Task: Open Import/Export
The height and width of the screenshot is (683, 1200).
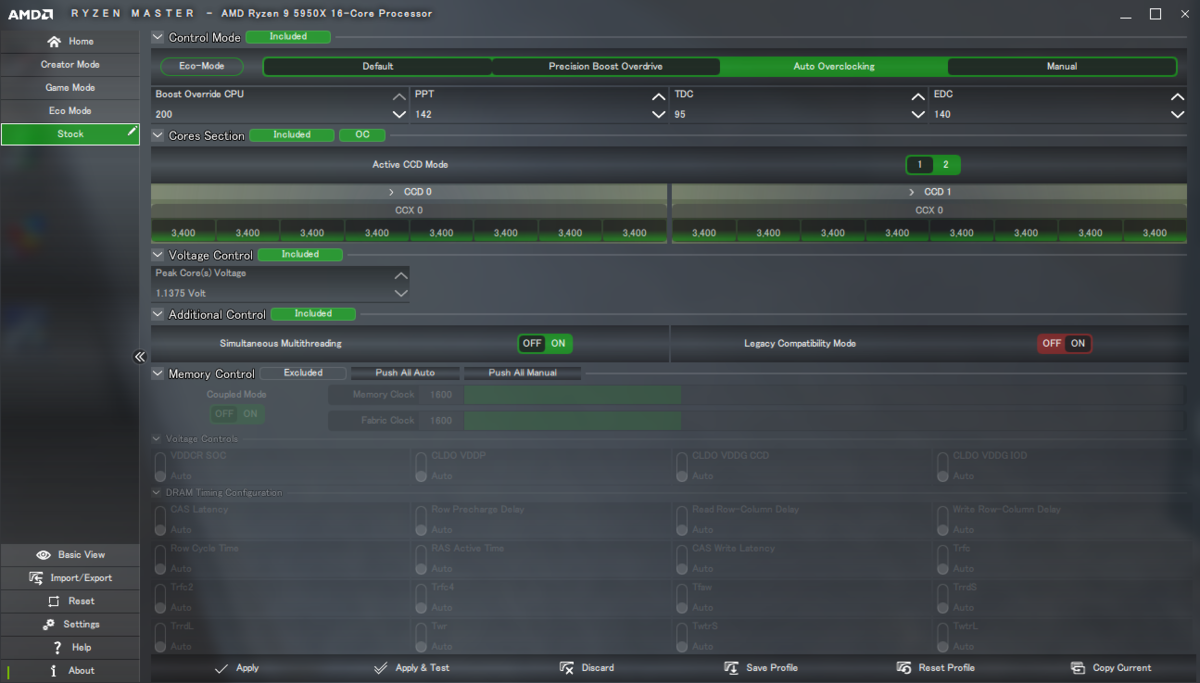Action: (x=70, y=578)
